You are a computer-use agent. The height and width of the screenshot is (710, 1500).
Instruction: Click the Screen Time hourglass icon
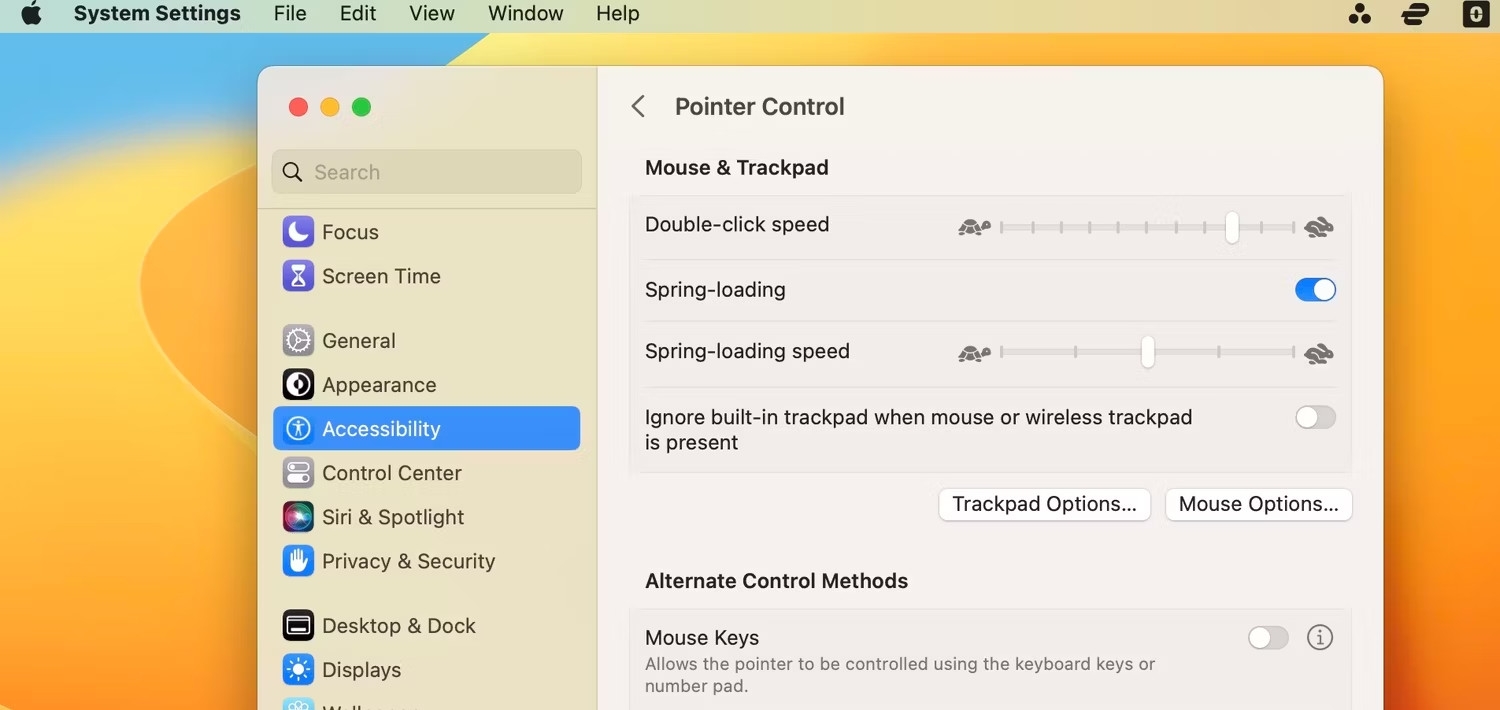(298, 276)
